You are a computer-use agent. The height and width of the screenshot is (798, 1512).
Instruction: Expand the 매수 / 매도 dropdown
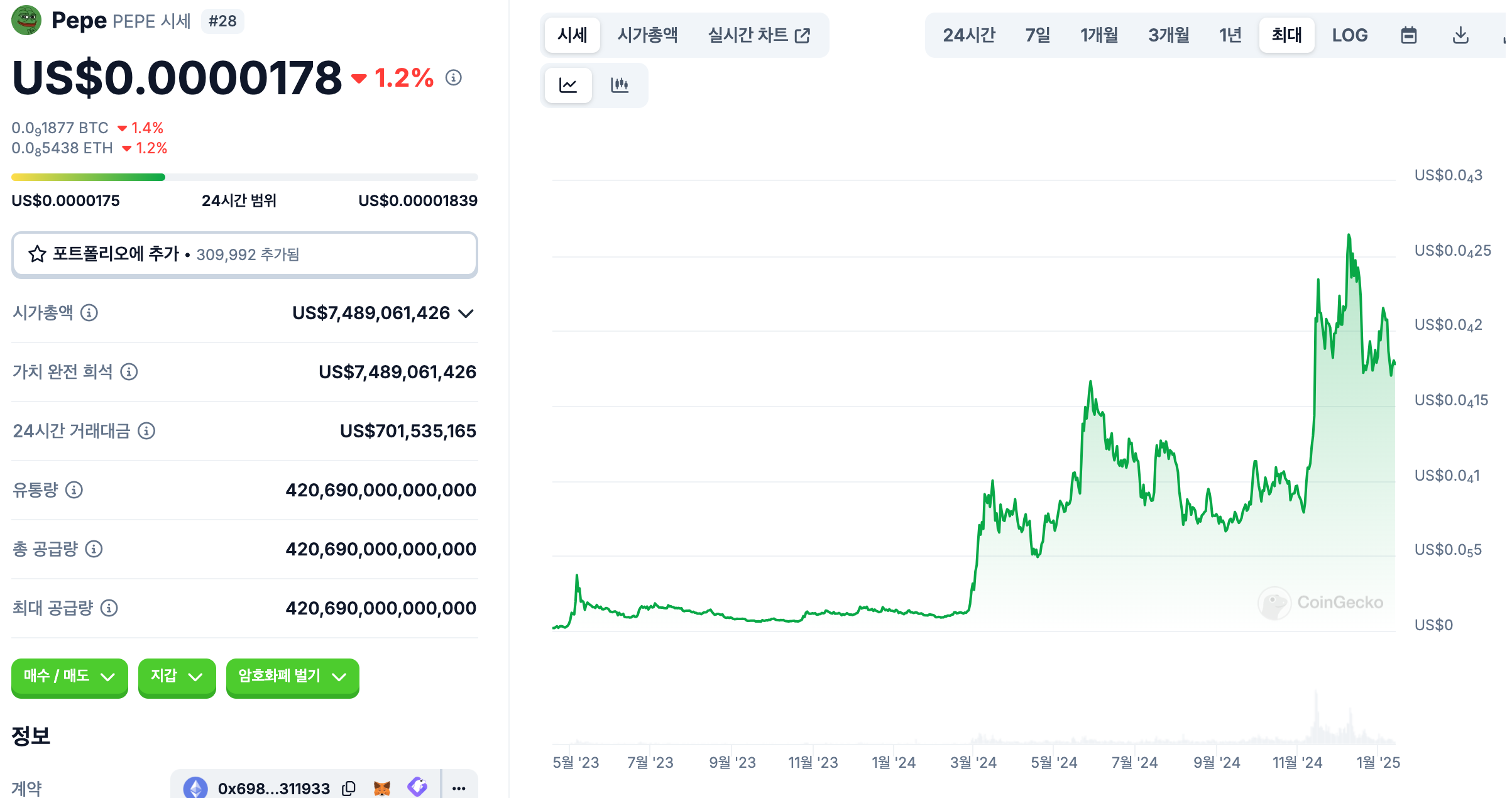click(69, 677)
